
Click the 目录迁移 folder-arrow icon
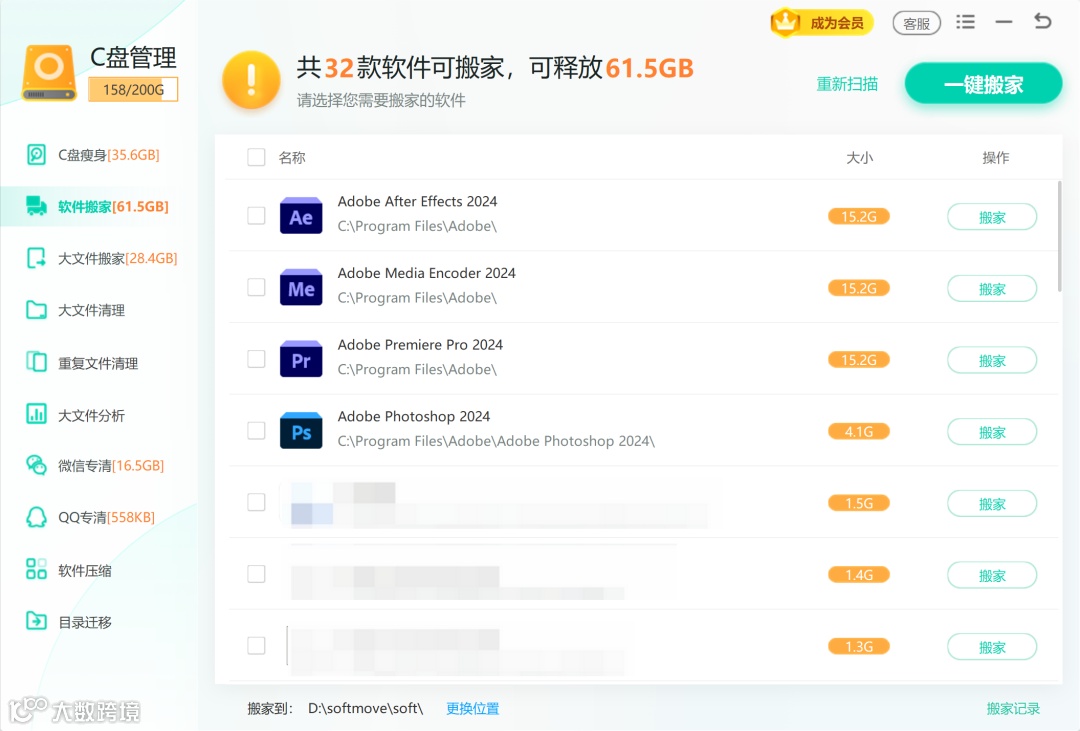point(36,621)
